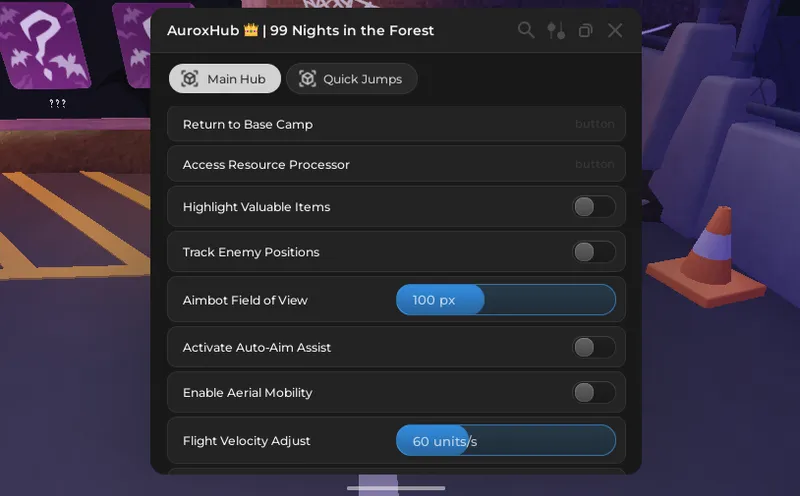Toggle Activate Auto-Aim Assist switch

593,347
